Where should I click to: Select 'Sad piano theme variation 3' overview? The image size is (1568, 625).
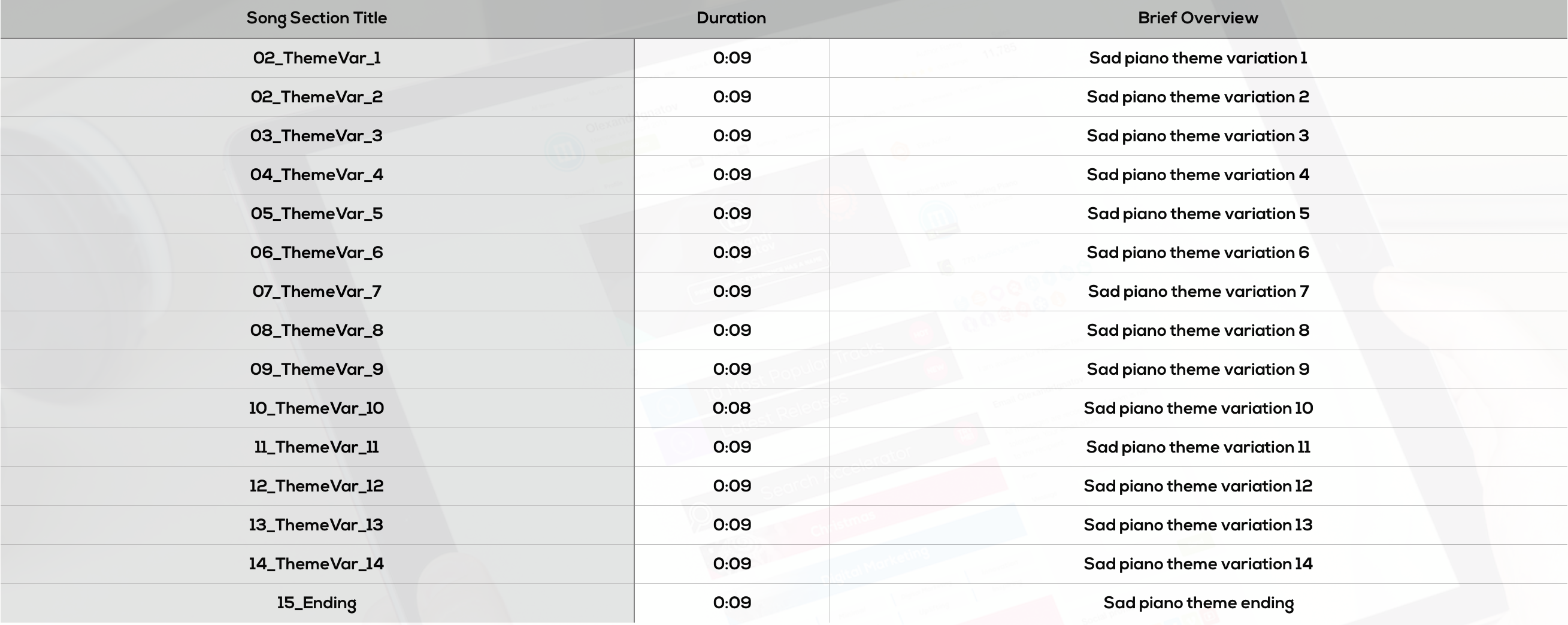coord(1198,136)
